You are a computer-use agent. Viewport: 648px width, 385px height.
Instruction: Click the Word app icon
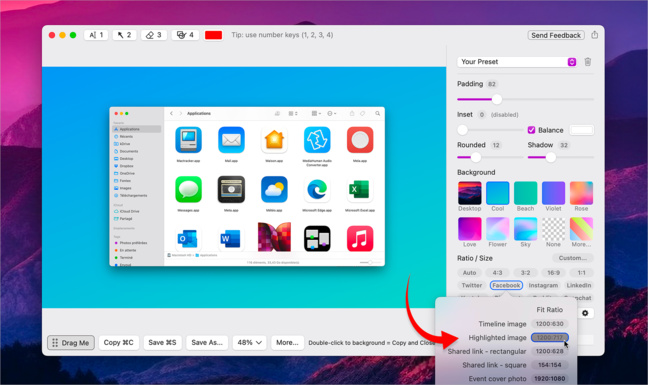click(231, 238)
